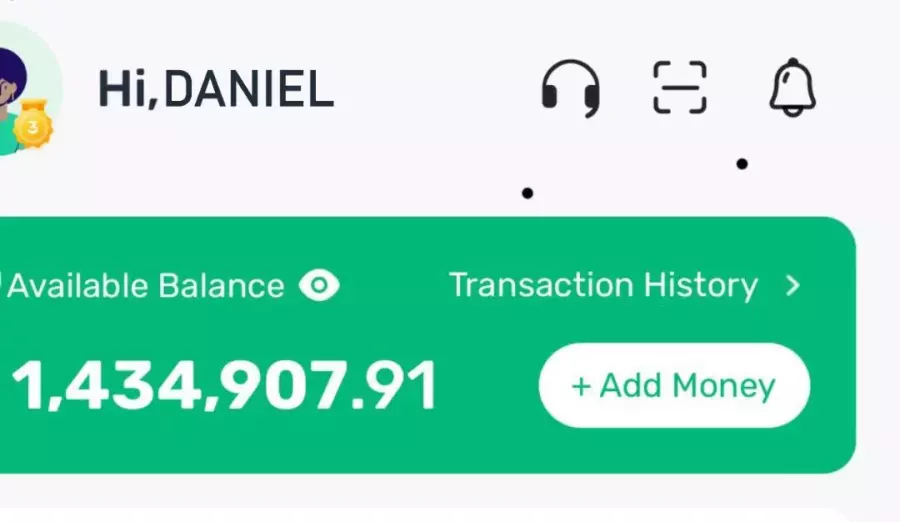Screen dimensions: 900x522
Task: Click the gold level 3 medal badge
Action: click(x=33, y=124)
